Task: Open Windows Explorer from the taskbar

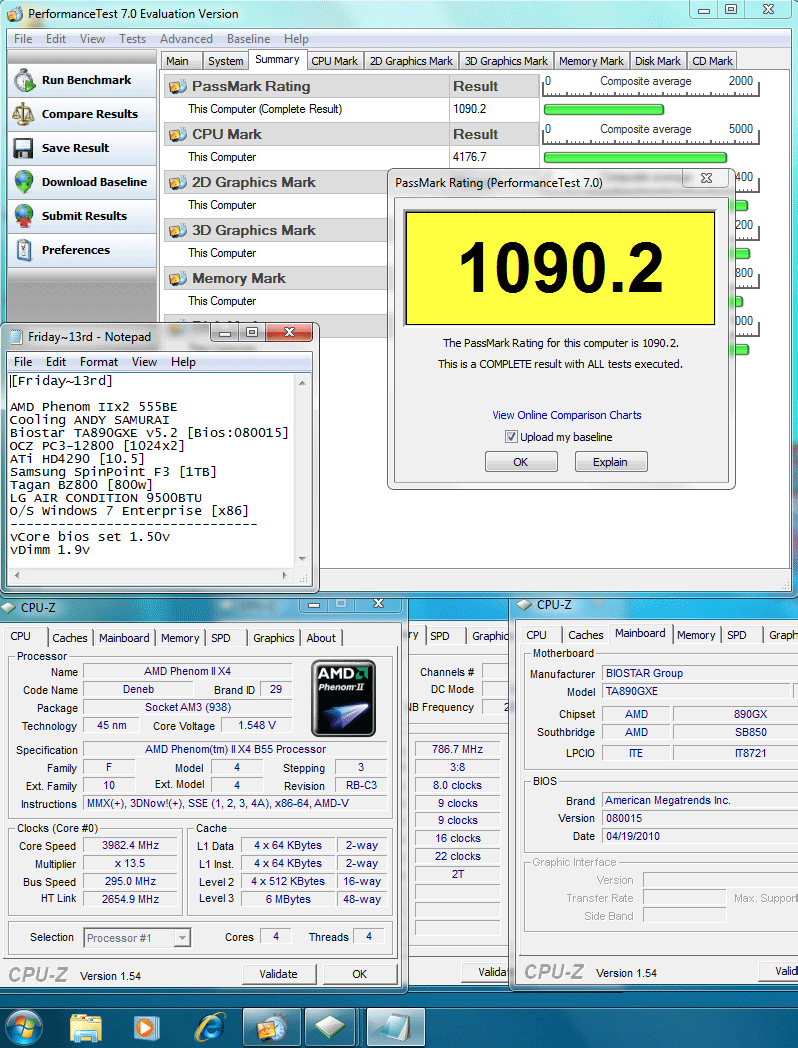Action: (x=86, y=1027)
